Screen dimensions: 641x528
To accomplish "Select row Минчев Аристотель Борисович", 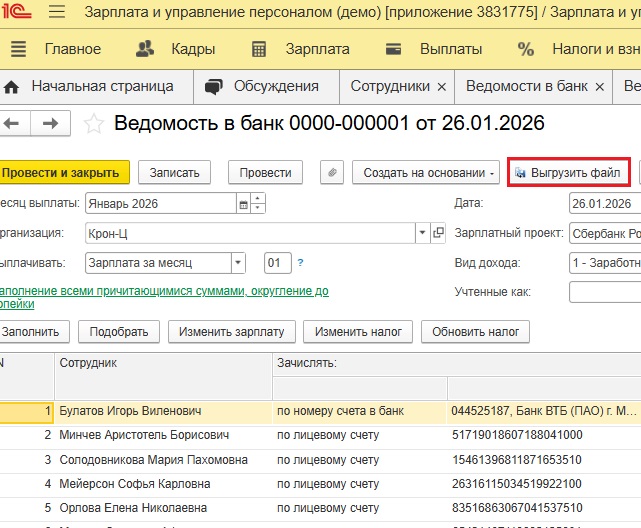I will 320,435.
